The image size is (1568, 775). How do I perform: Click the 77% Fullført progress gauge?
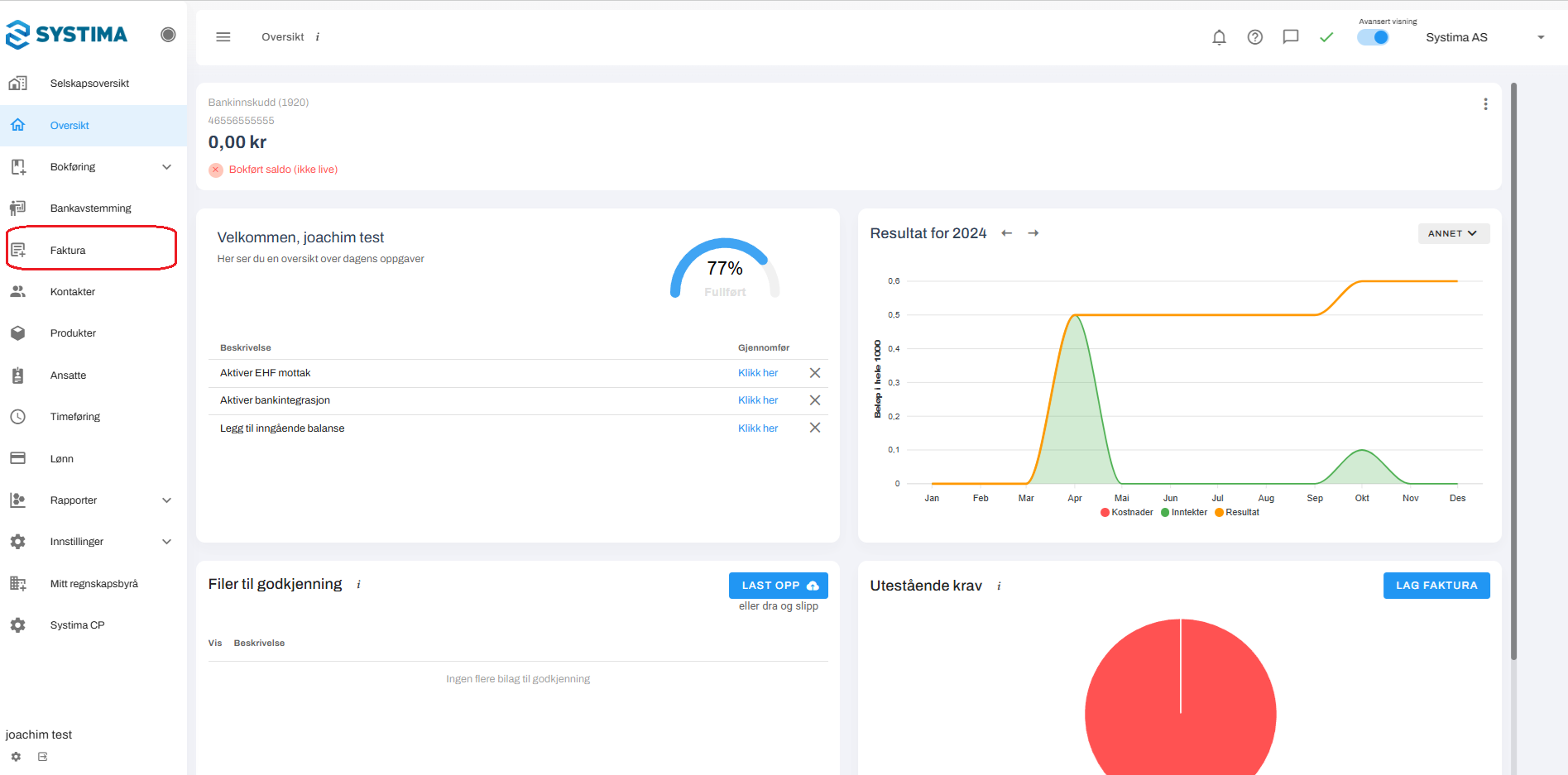click(x=725, y=269)
